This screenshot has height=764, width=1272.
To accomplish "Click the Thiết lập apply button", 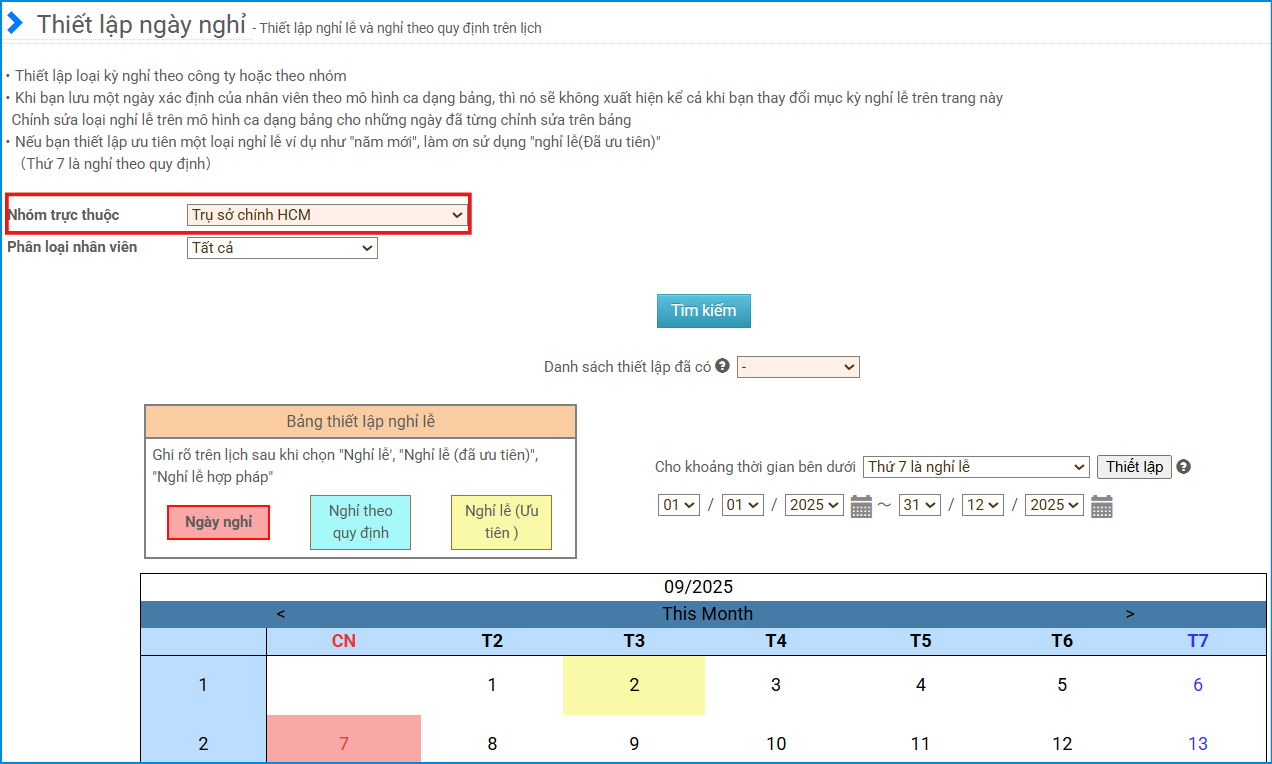I will [x=1134, y=467].
